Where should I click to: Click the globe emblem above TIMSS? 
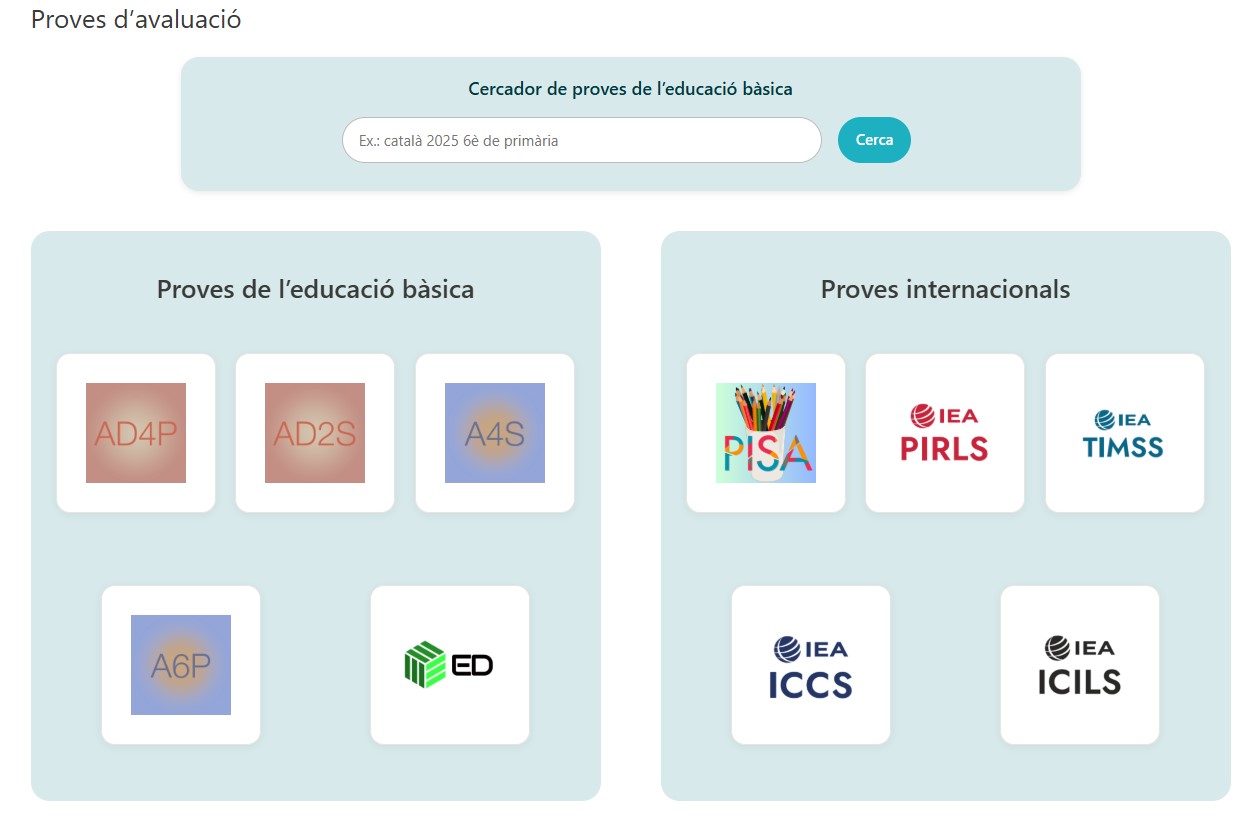(1105, 420)
